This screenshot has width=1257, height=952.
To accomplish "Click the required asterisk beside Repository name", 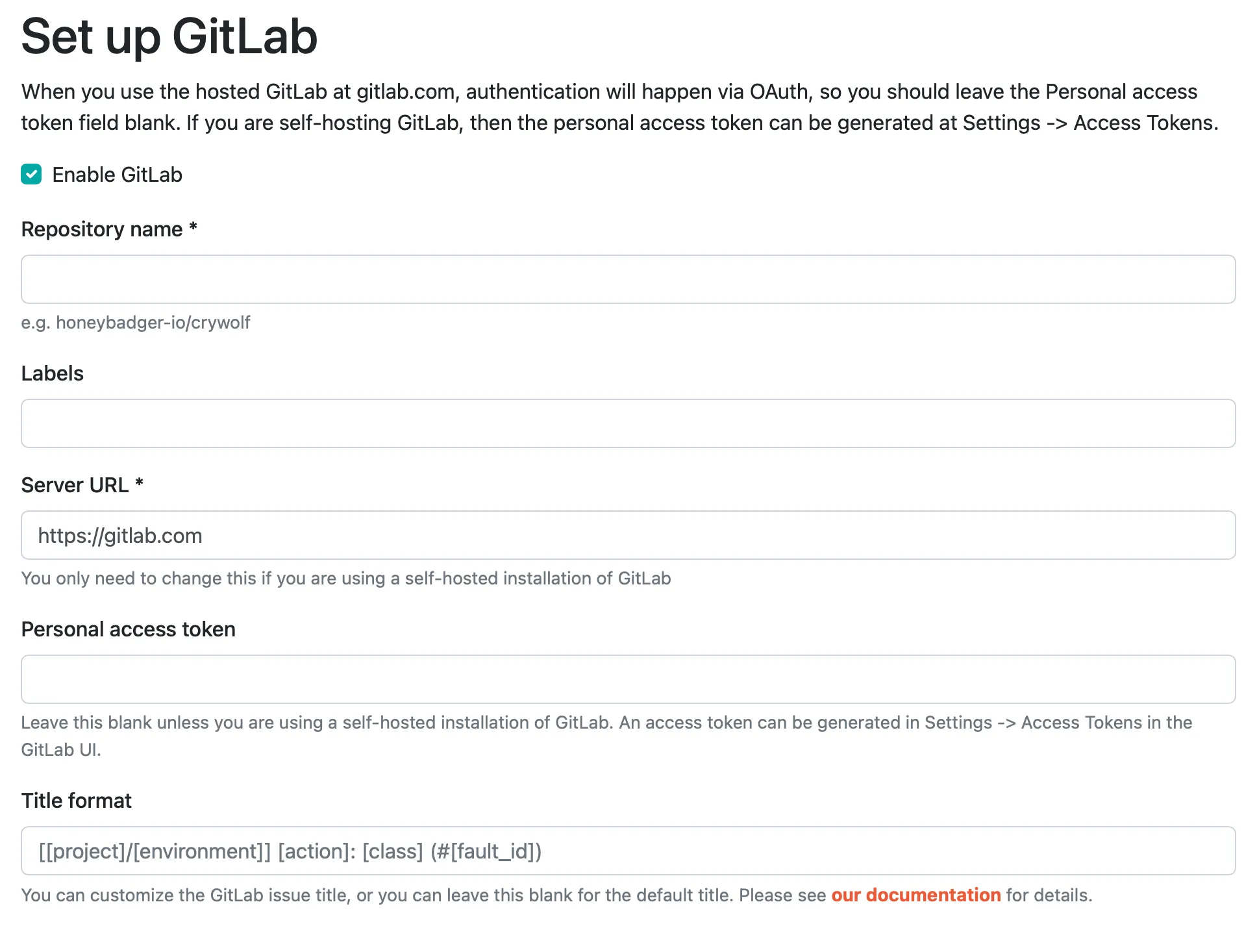I will [x=193, y=227].
